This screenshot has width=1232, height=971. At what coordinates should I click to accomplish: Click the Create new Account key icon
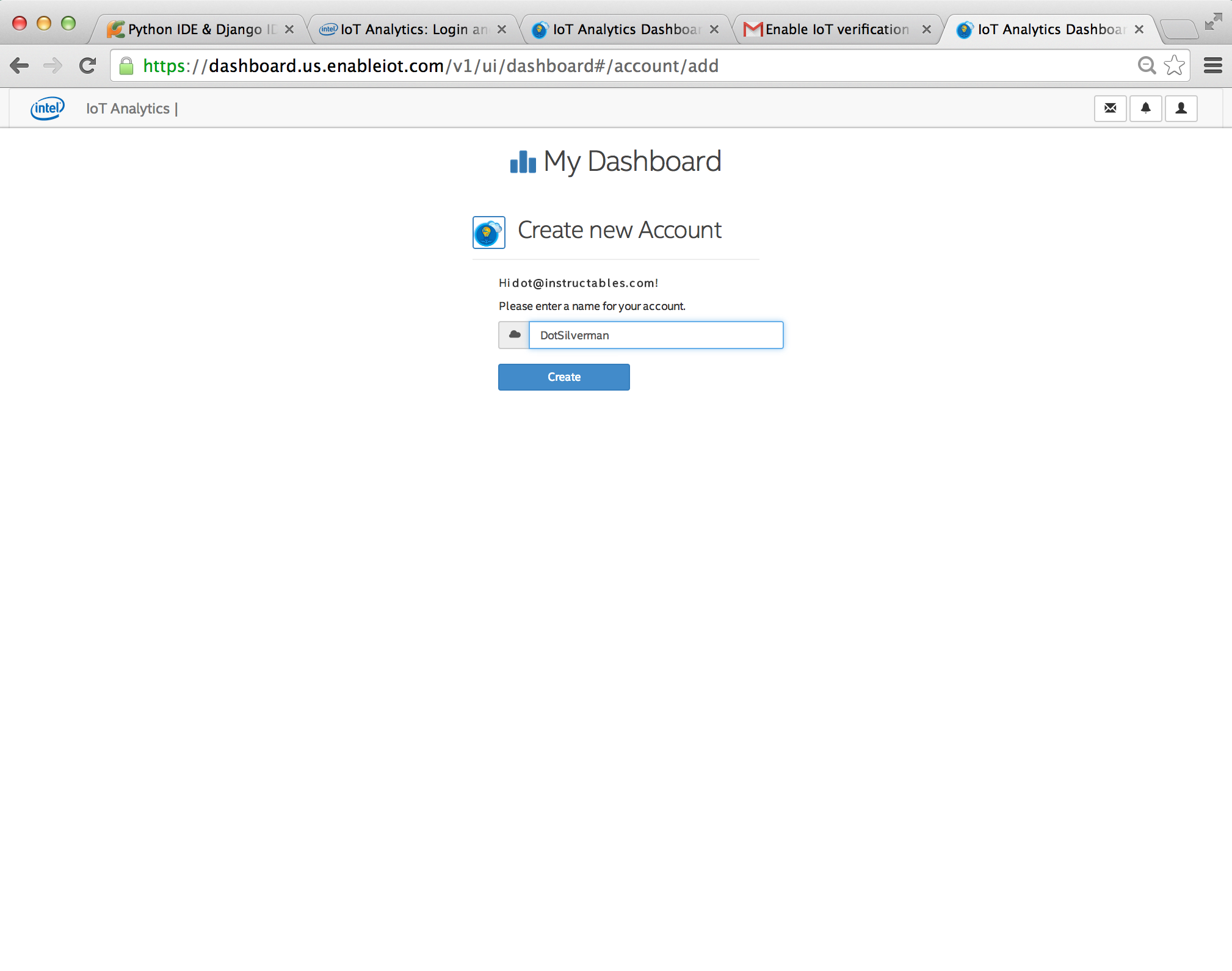coord(488,231)
